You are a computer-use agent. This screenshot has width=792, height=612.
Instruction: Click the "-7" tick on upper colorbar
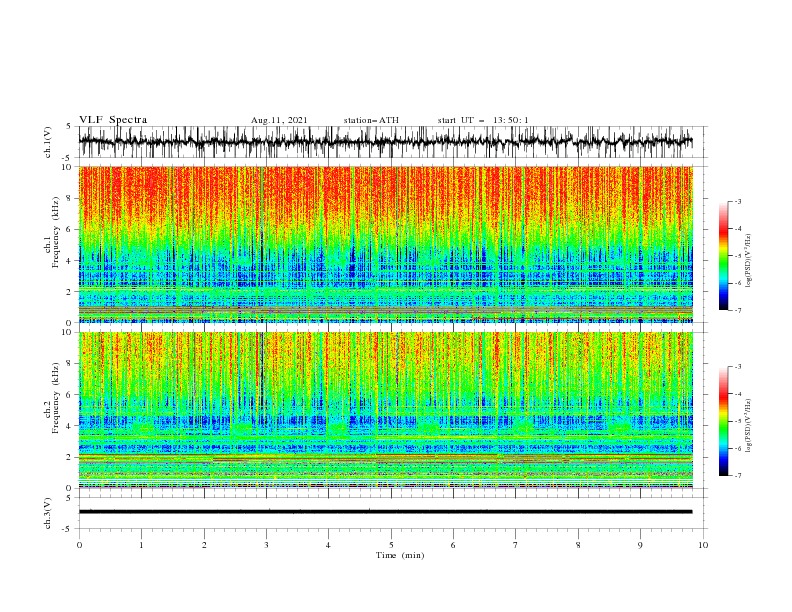(737, 310)
